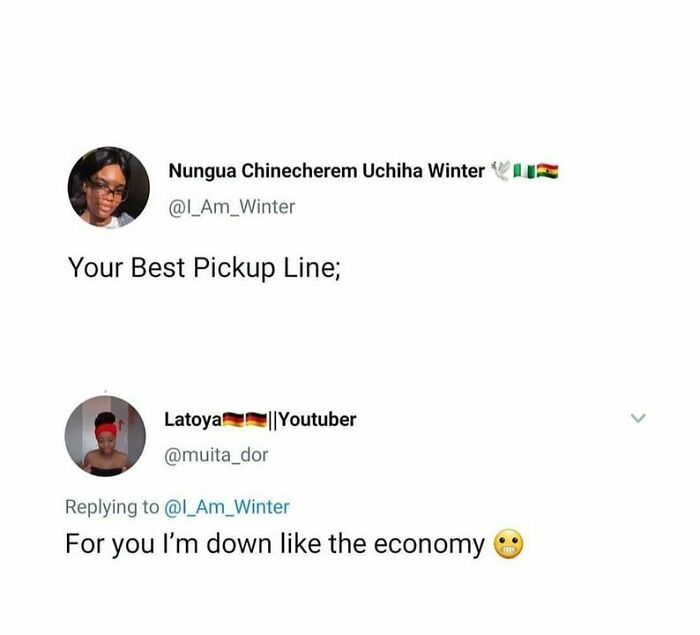Click the word 'economy' in the reply
700x635 pixels.
(x=429, y=546)
